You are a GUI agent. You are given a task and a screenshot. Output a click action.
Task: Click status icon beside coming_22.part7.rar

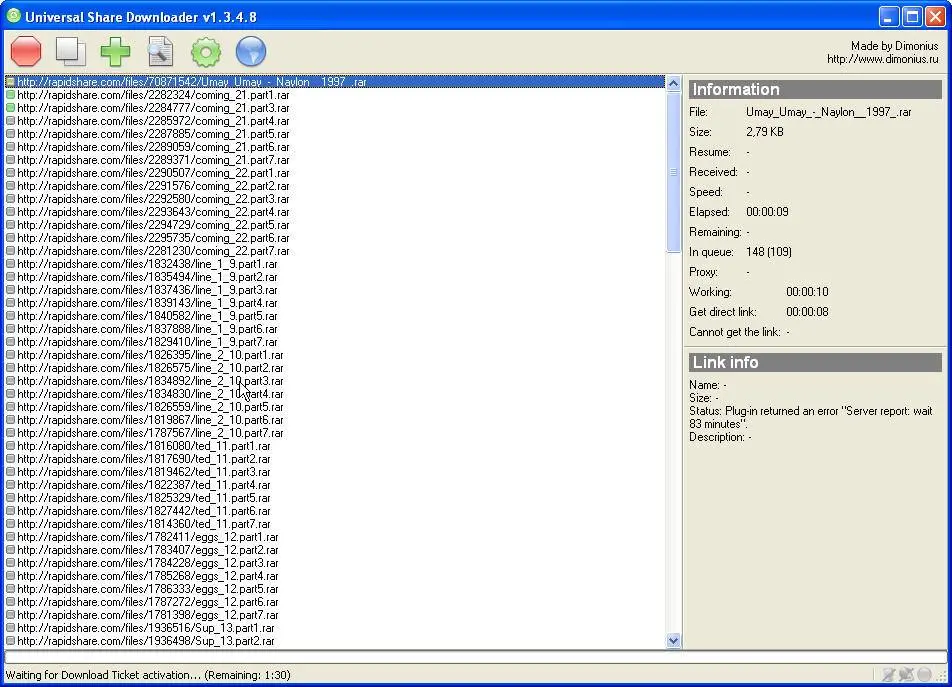(x=10, y=251)
